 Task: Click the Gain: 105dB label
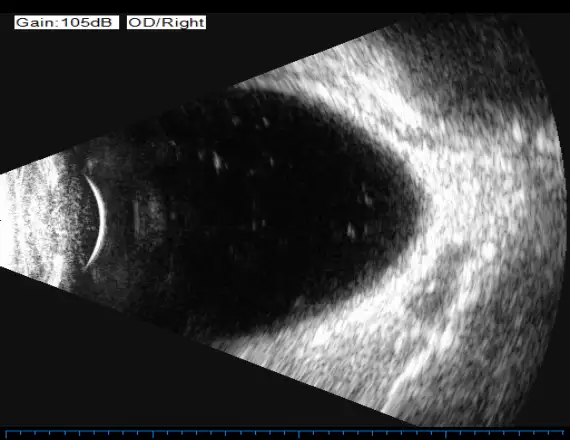tap(67, 23)
